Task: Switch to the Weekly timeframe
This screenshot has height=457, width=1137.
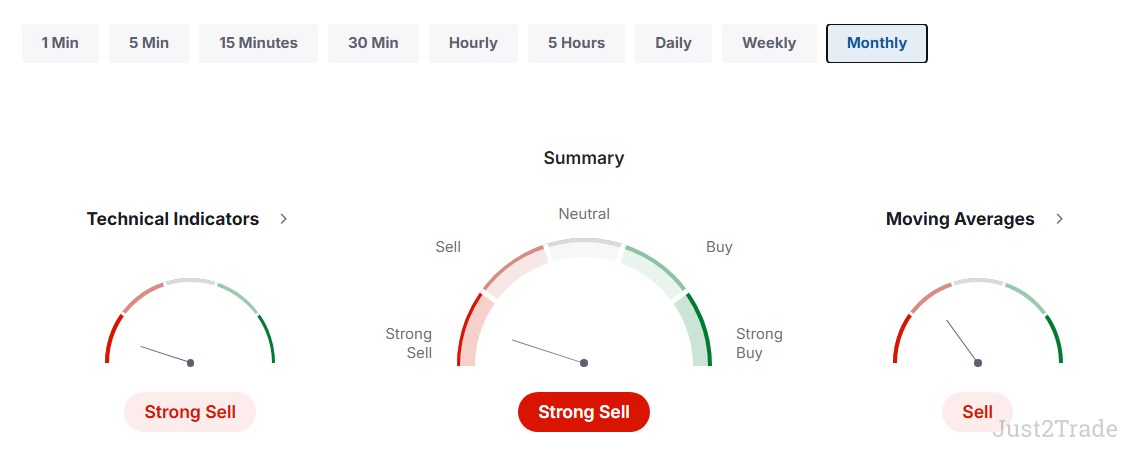Action: pos(769,44)
